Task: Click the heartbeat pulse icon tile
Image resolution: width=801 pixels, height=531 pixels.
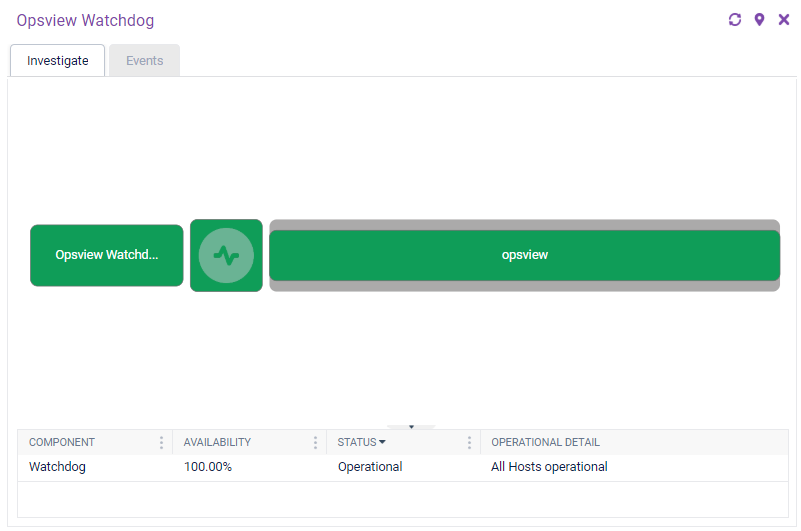Action: 226,256
